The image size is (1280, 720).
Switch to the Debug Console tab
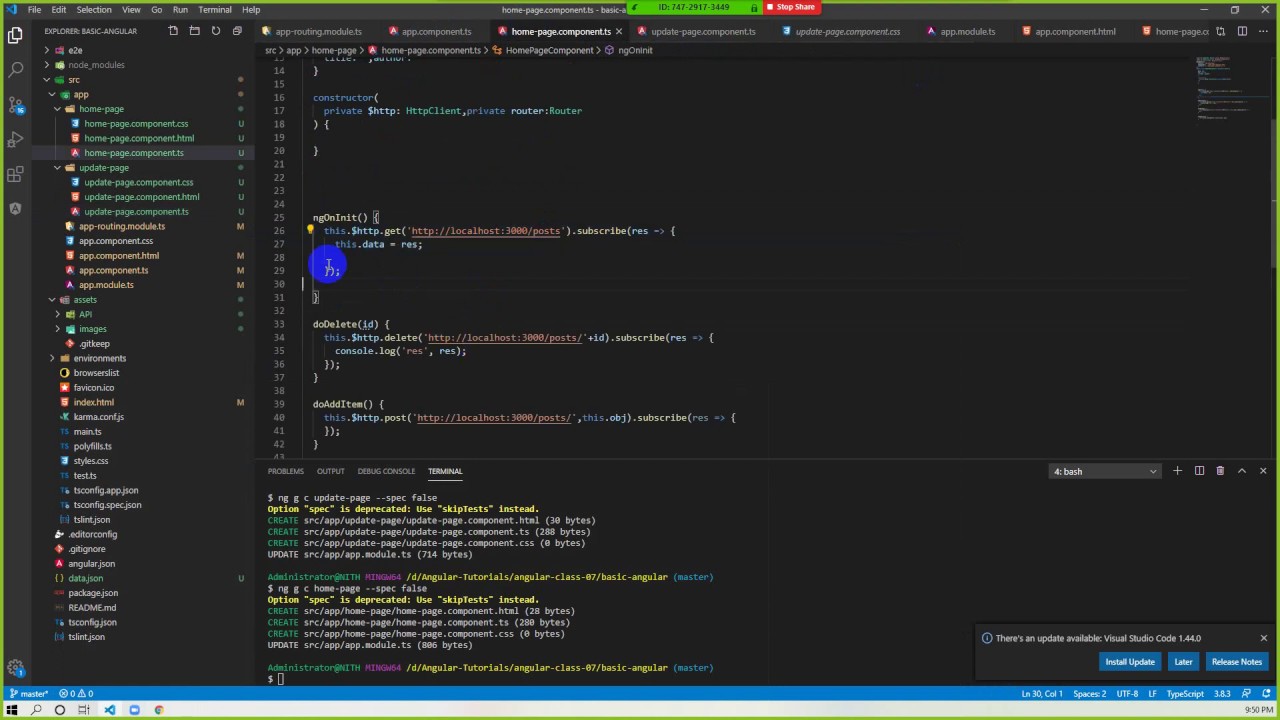coord(386,471)
